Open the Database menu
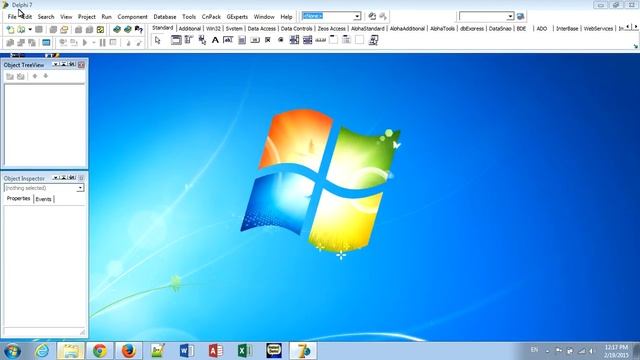640x360 pixels. 165,17
